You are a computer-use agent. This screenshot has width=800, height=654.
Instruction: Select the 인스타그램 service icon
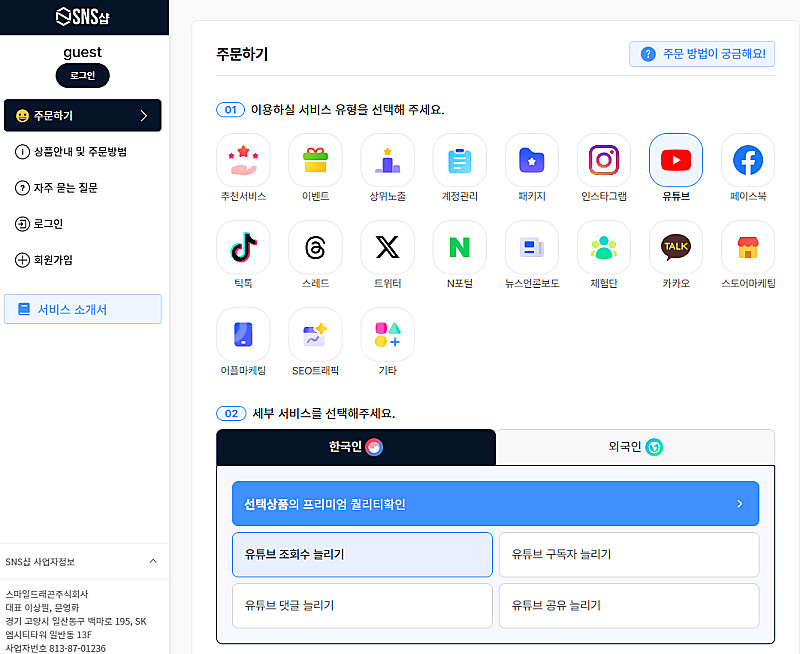click(x=604, y=160)
